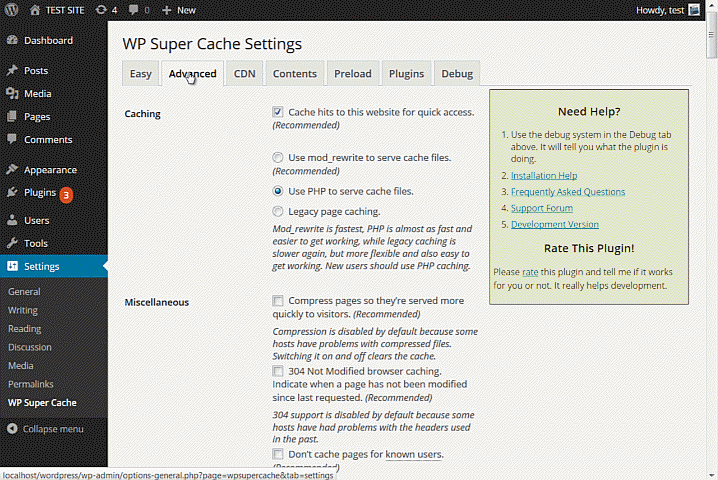Click the vertical scrollbar thumb
Screen dimensions: 718x480
pyautogui.click(x=711, y=35)
